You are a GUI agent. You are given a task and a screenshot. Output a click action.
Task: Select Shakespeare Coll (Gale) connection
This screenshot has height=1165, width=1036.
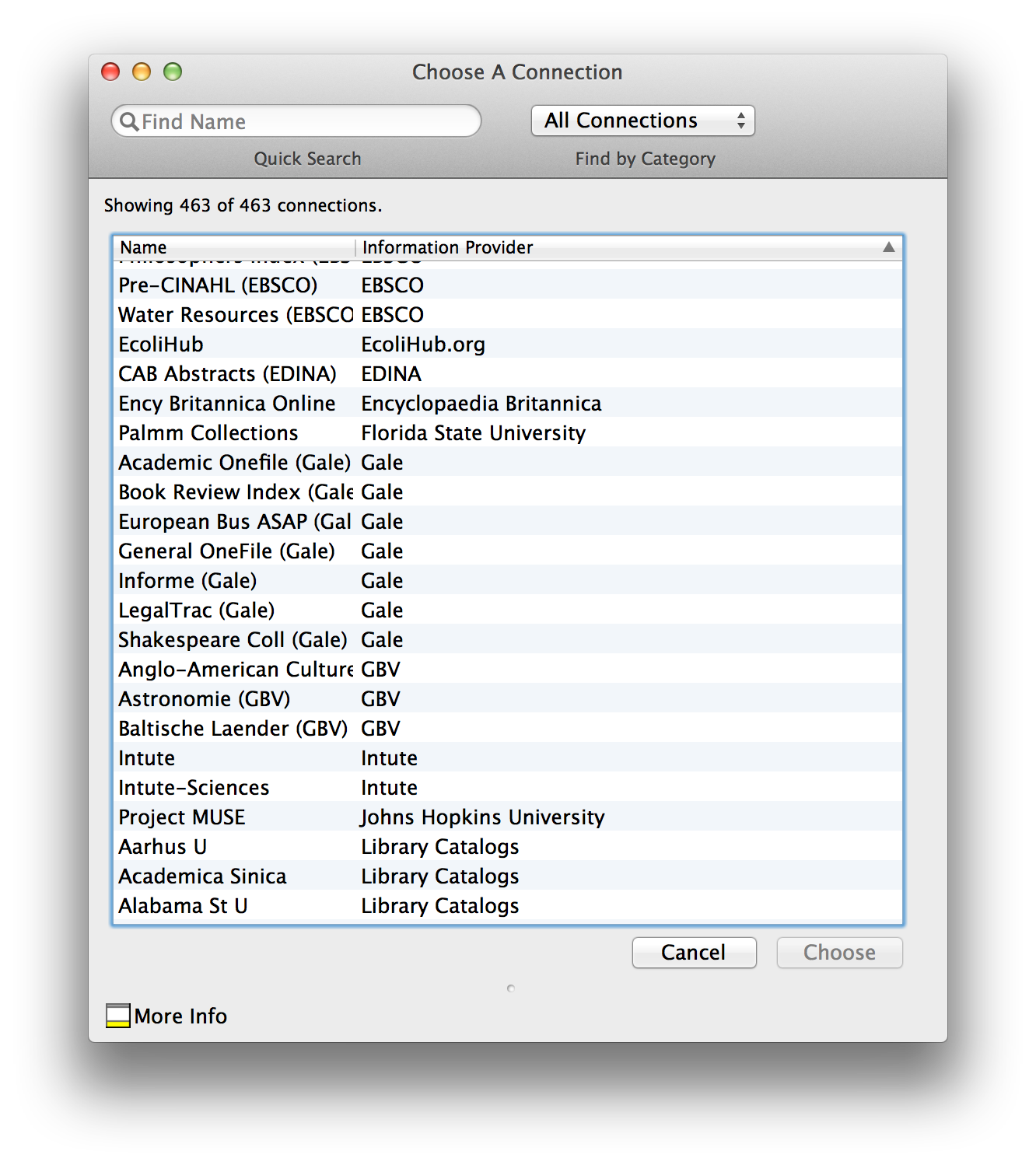point(508,639)
